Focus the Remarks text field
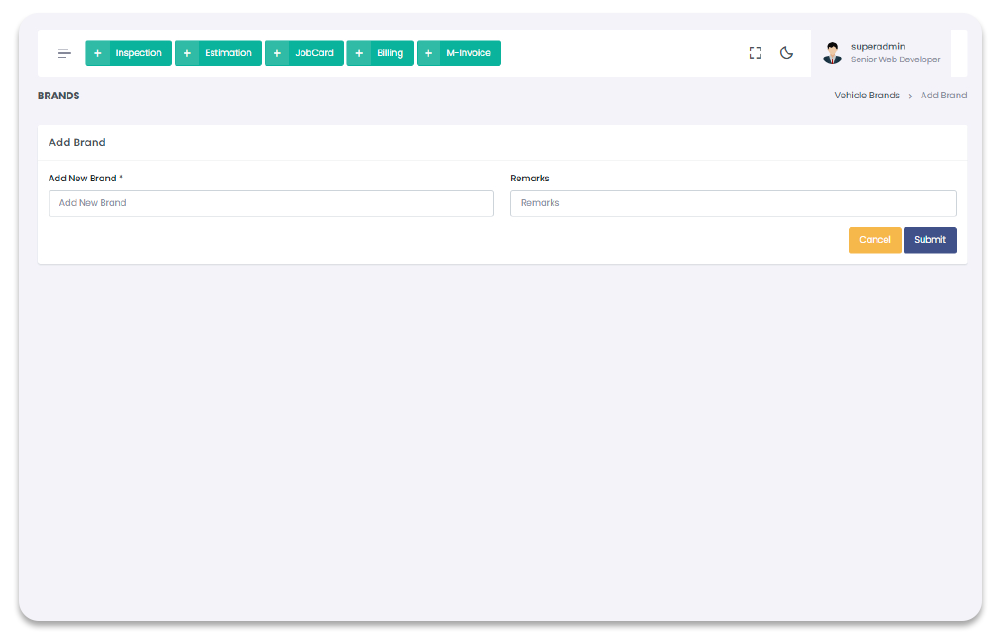1000x633 pixels. point(733,203)
